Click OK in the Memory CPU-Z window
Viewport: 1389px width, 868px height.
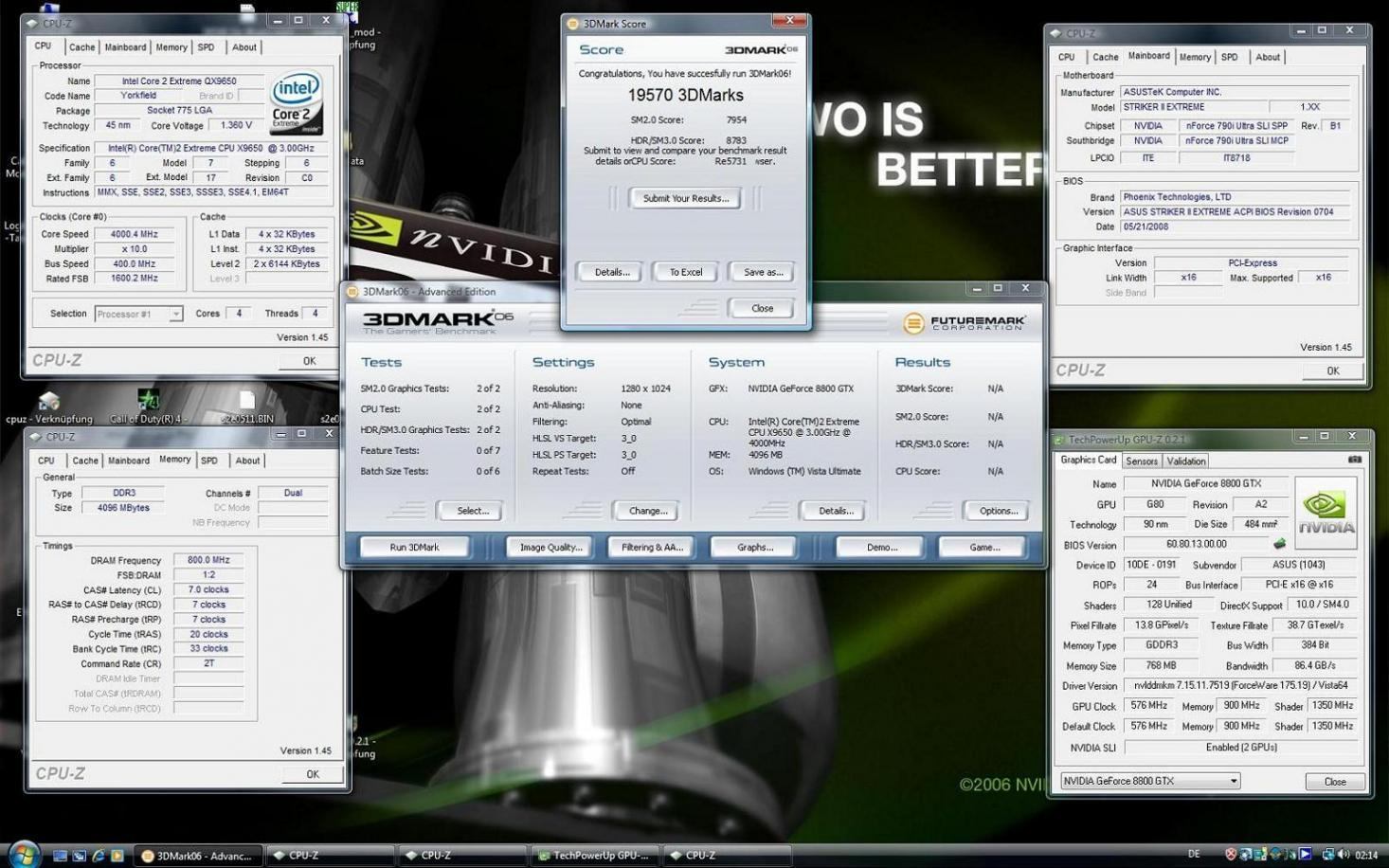[x=313, y=774]
